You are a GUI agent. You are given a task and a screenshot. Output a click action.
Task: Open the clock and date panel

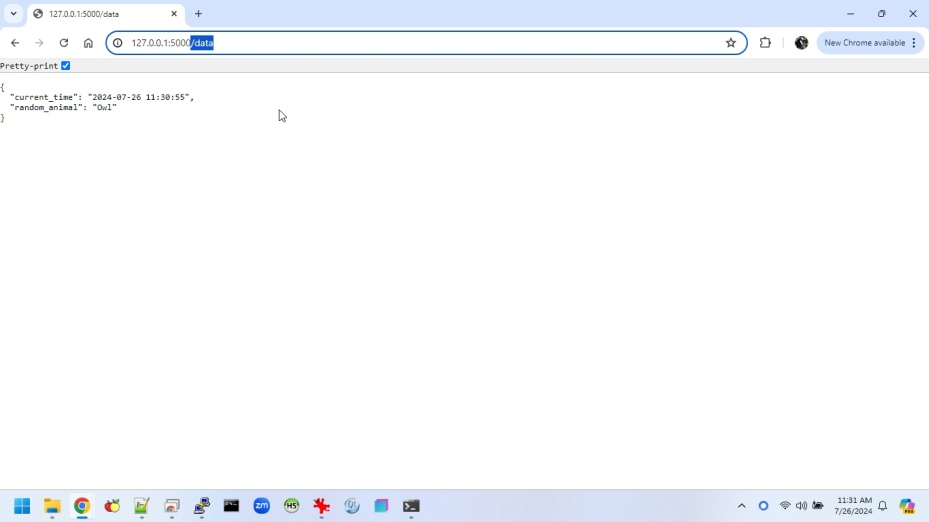coord(854,506)
